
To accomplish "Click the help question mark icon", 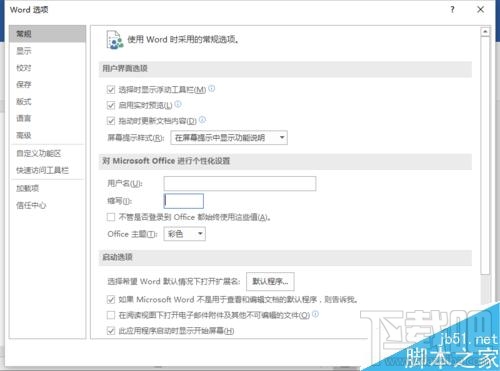I will point(452,9).
